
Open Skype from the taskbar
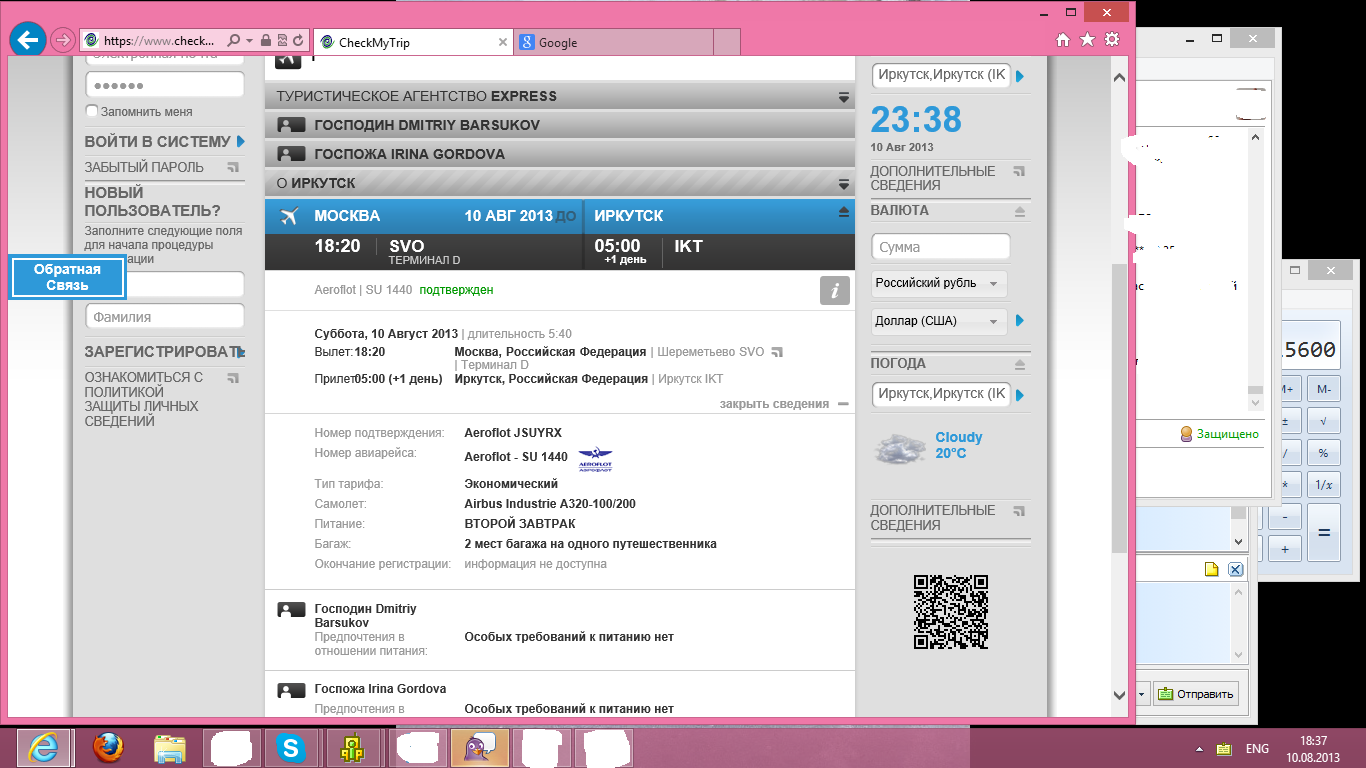[291, 748]
